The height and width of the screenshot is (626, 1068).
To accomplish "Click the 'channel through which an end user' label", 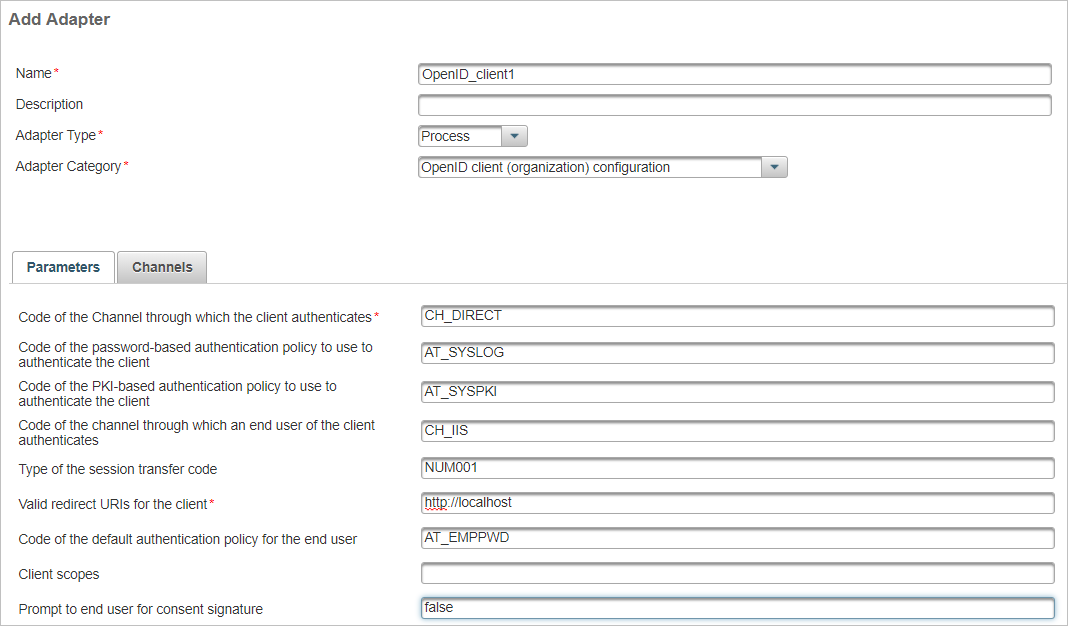I will pyautogui.click(x=197, y=433).
